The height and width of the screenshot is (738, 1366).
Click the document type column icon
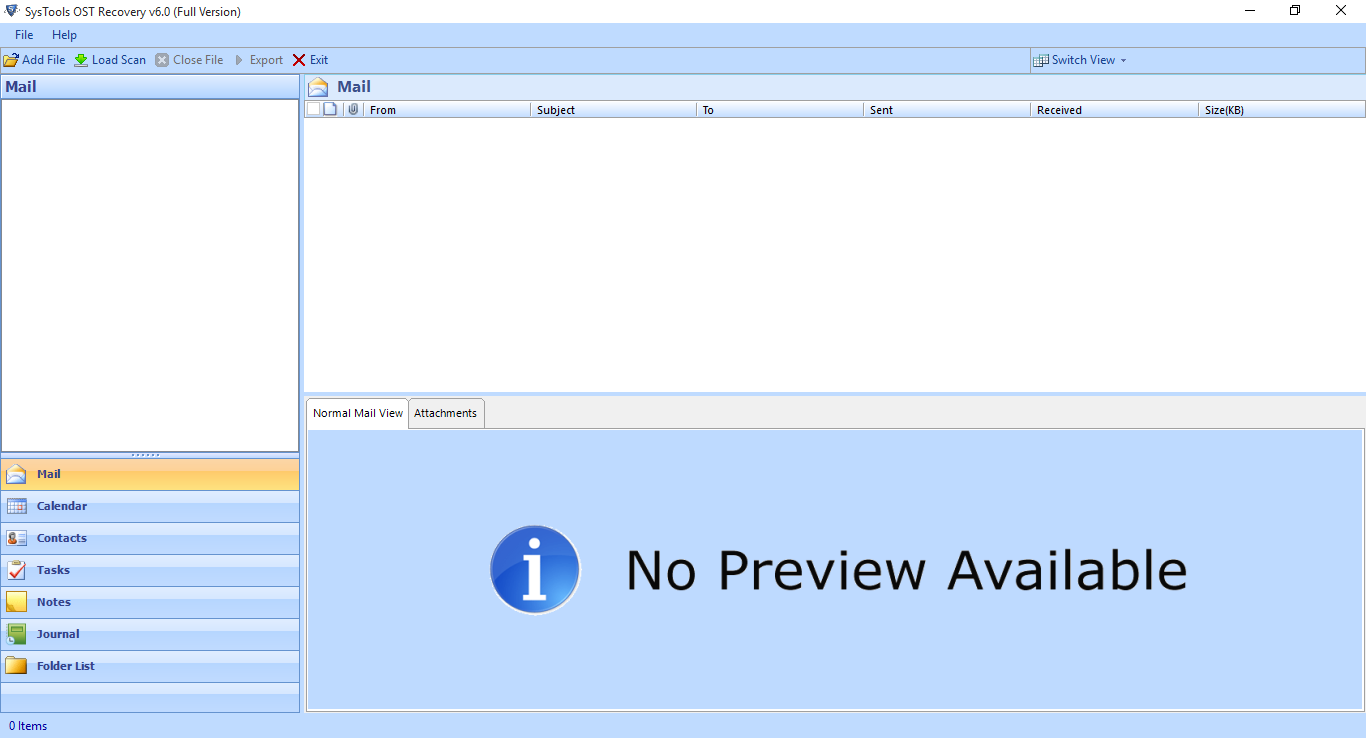tap(330, 109)
